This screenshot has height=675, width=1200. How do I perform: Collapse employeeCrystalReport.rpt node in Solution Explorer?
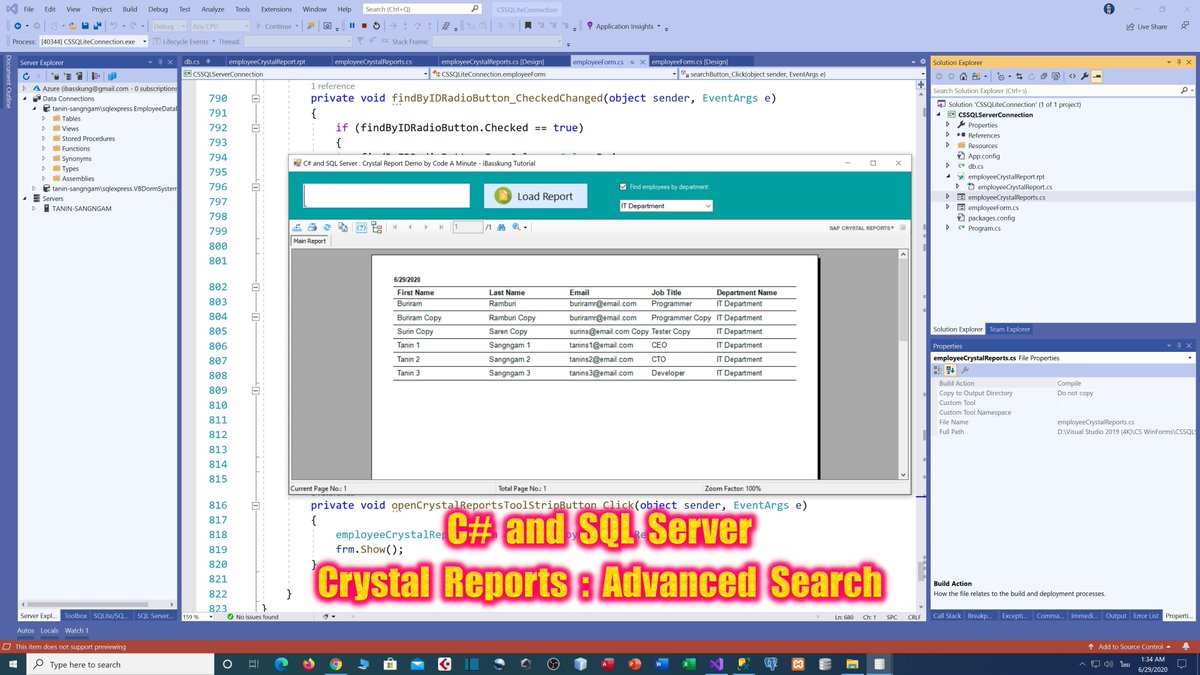click(x=949, y=176)
